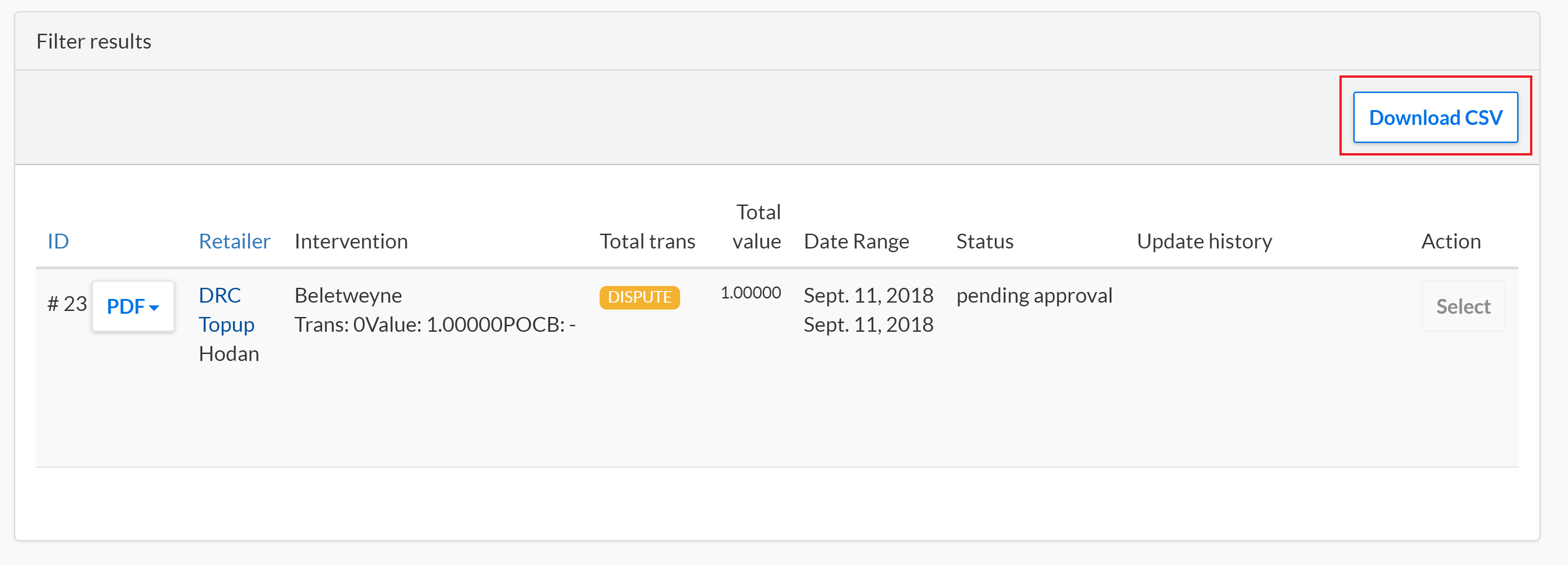Click the Beletweyne intervention name

pyautogui.click(x=348, y=296)
